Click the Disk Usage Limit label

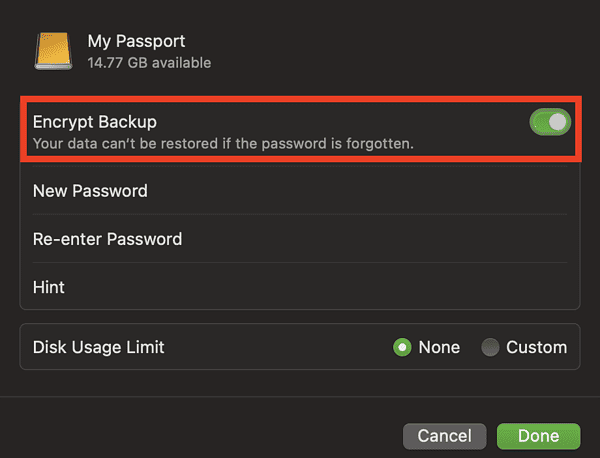(x=98, y=347)
